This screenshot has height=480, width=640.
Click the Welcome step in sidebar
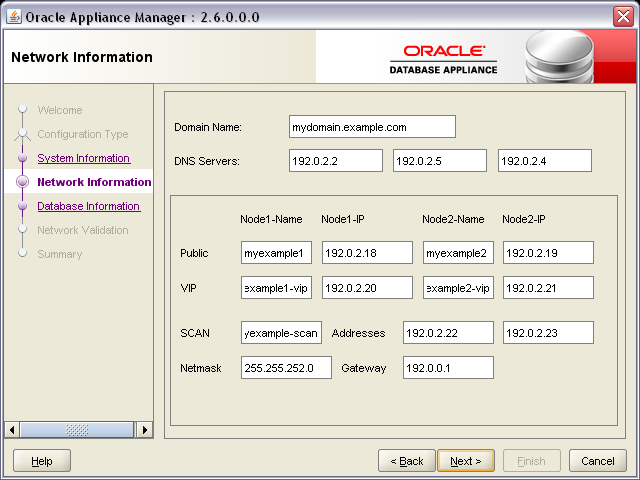(x=60, y=110)
